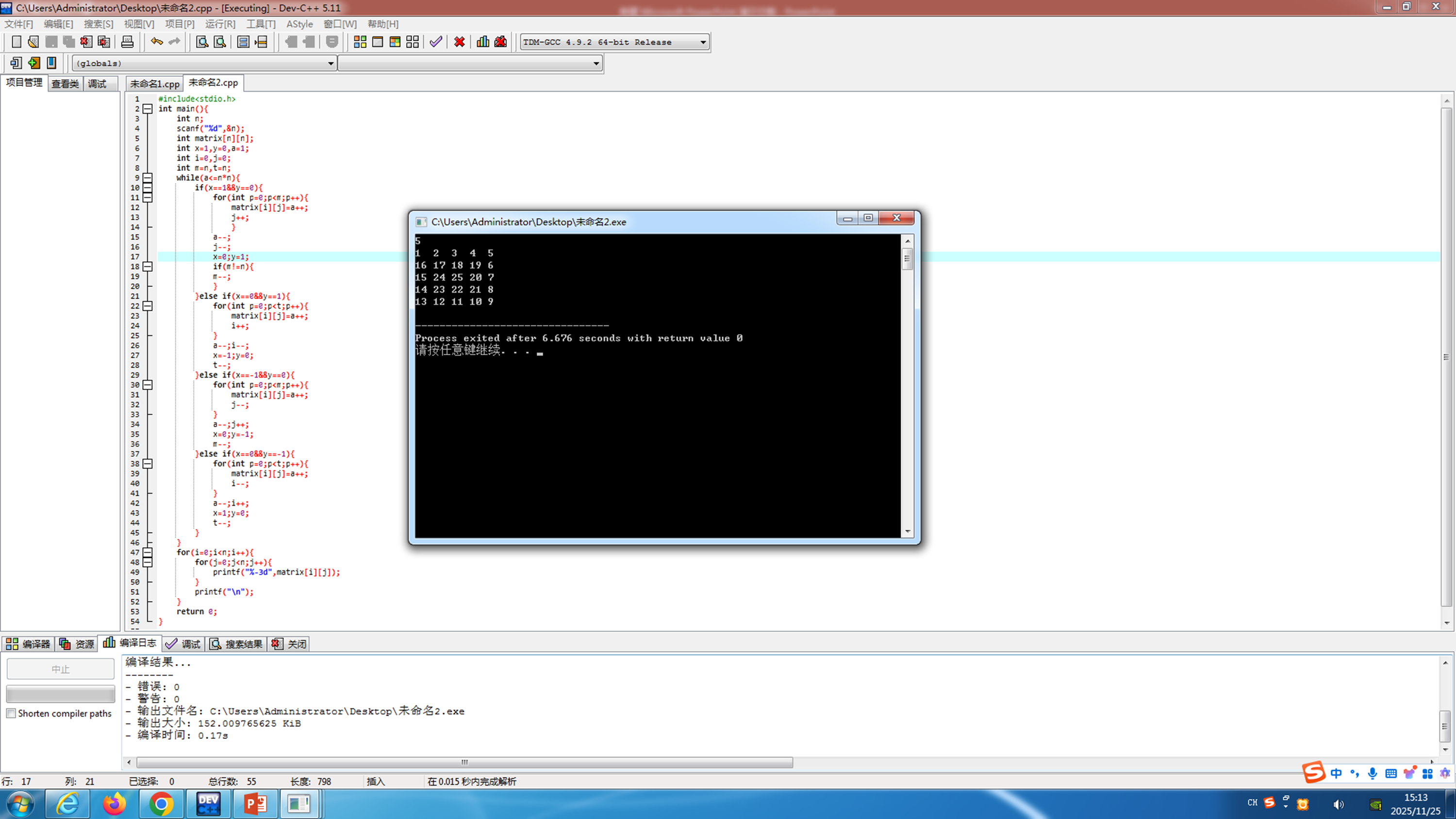The width and height of the screenshot is (1456, 819).
Task: Open the 运行[R] menu
Action: tap(220, 24)
